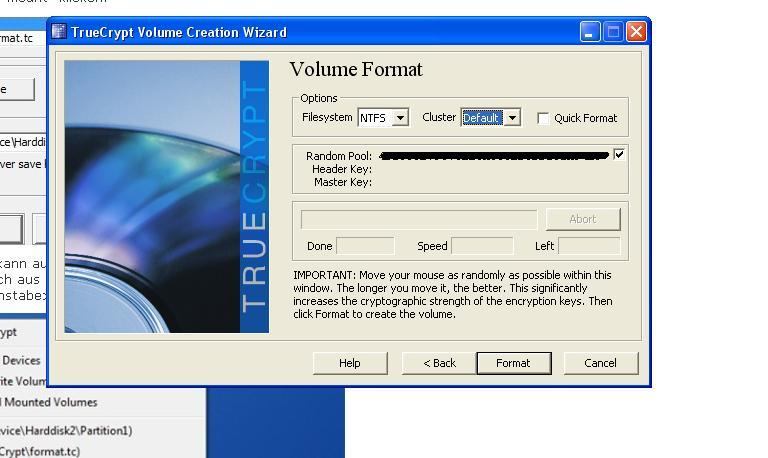Maximize the Volume Creation Wizard window
Viewport: 768px width, 458px height.
[x=613, y=32]
